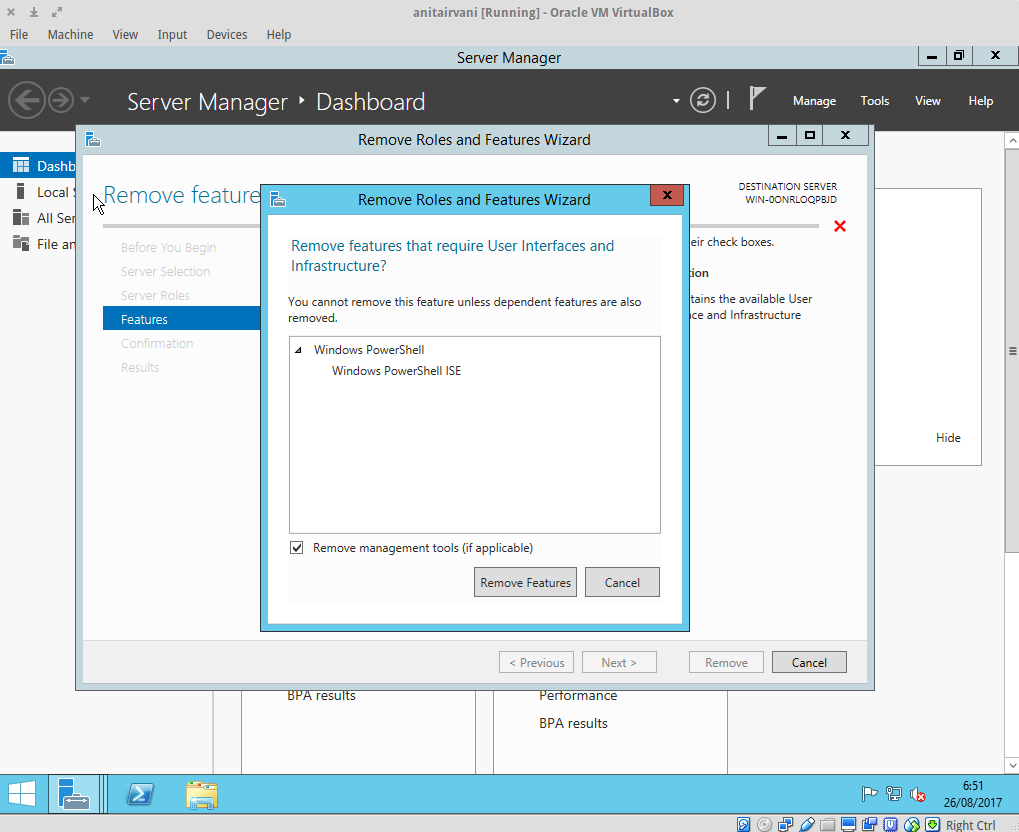This screenshot has height=832, width=1019.
Task: Click the VirtualBox USB pen status icon
Action: click(806, 824)
